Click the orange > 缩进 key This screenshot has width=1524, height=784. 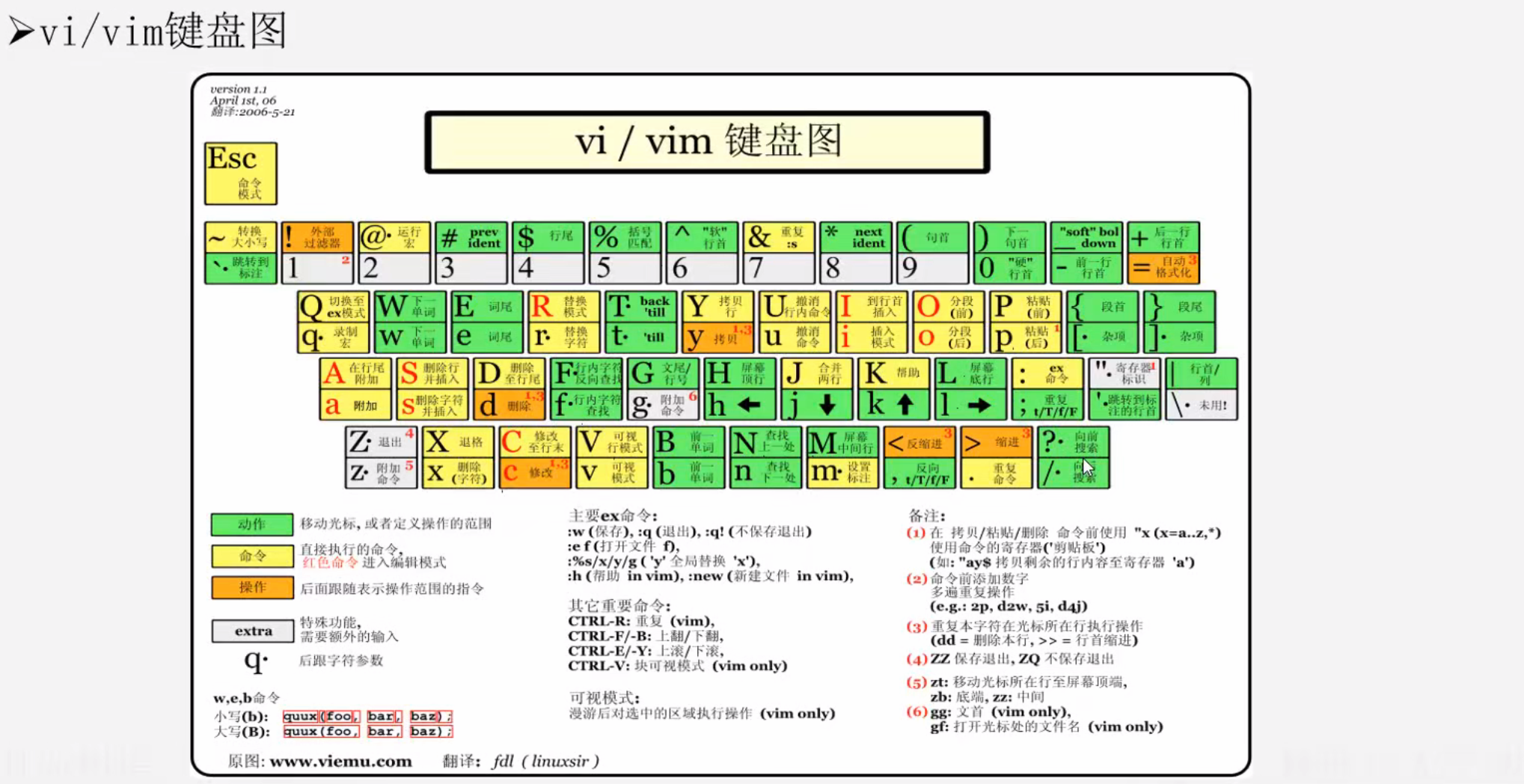click(x=997, y=442)
